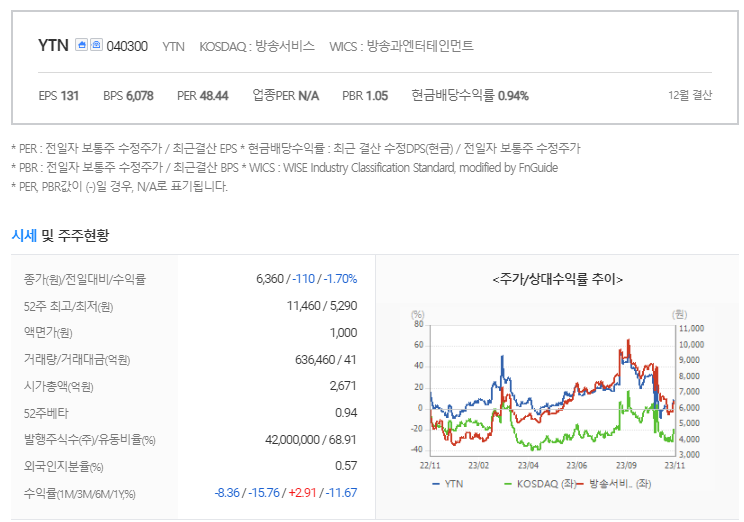Screen dimensions: 744x522
Task: Click the 주가/상대수익률 추이 chart title
Action: coord(558,279)
